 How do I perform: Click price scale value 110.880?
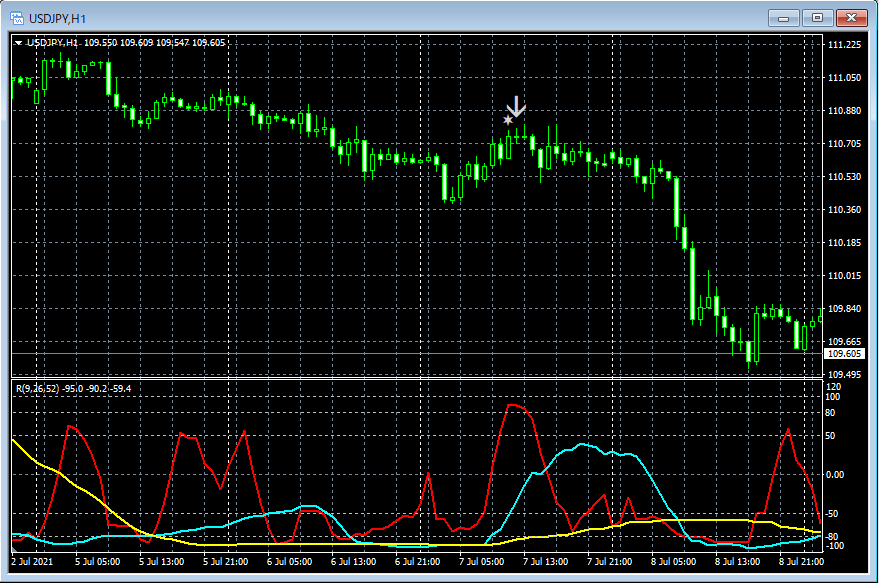845,111
